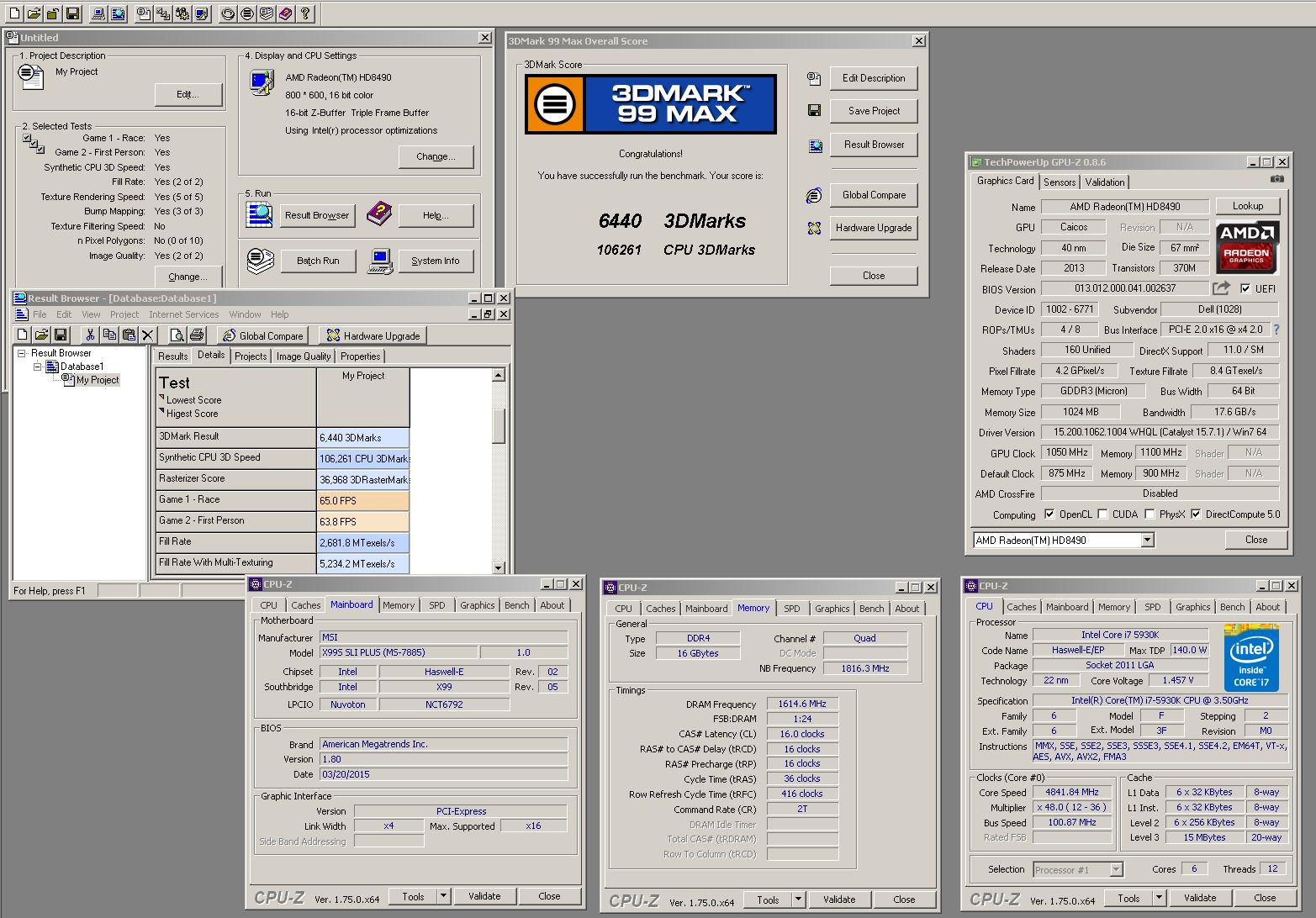1316x918 pixels.
Task: Select the My Project tree item in Result Browser
Action: pyautogui.click(x=98, y=380)
